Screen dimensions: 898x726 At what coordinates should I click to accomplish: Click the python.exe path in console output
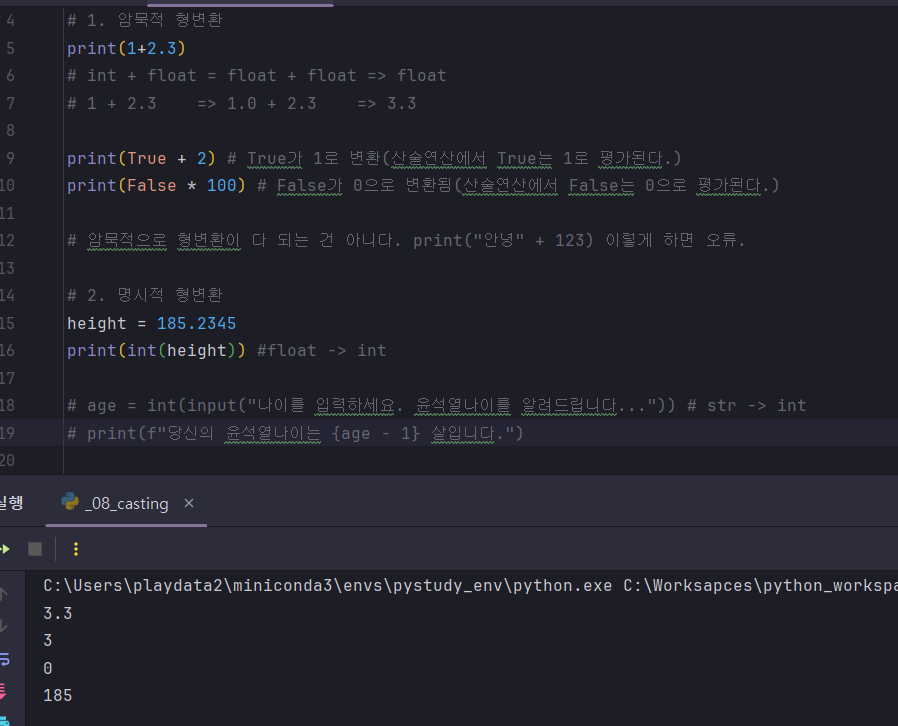point(328,586)
